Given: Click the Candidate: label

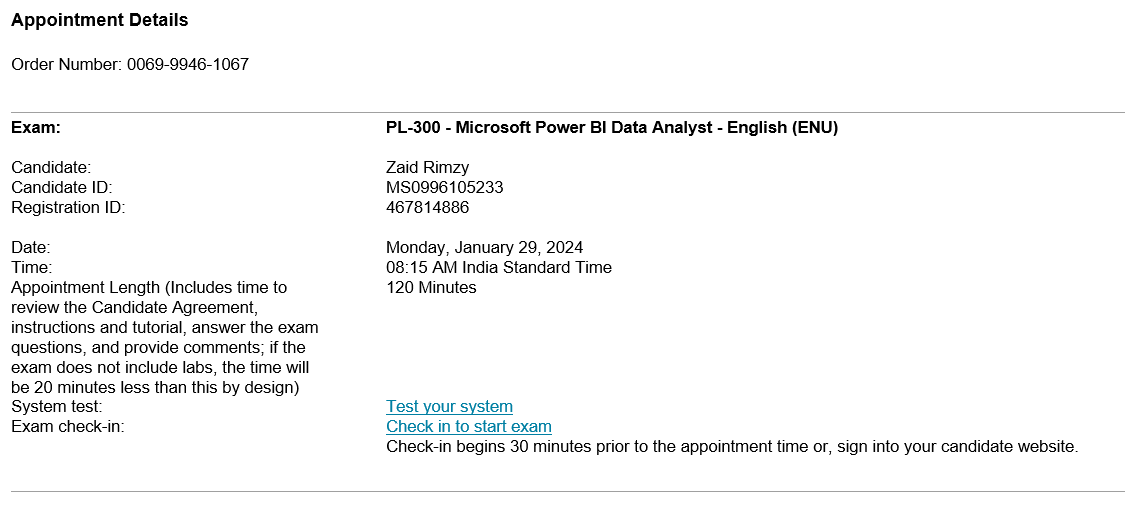Looking at the screenshot, I should click(51, 169).
